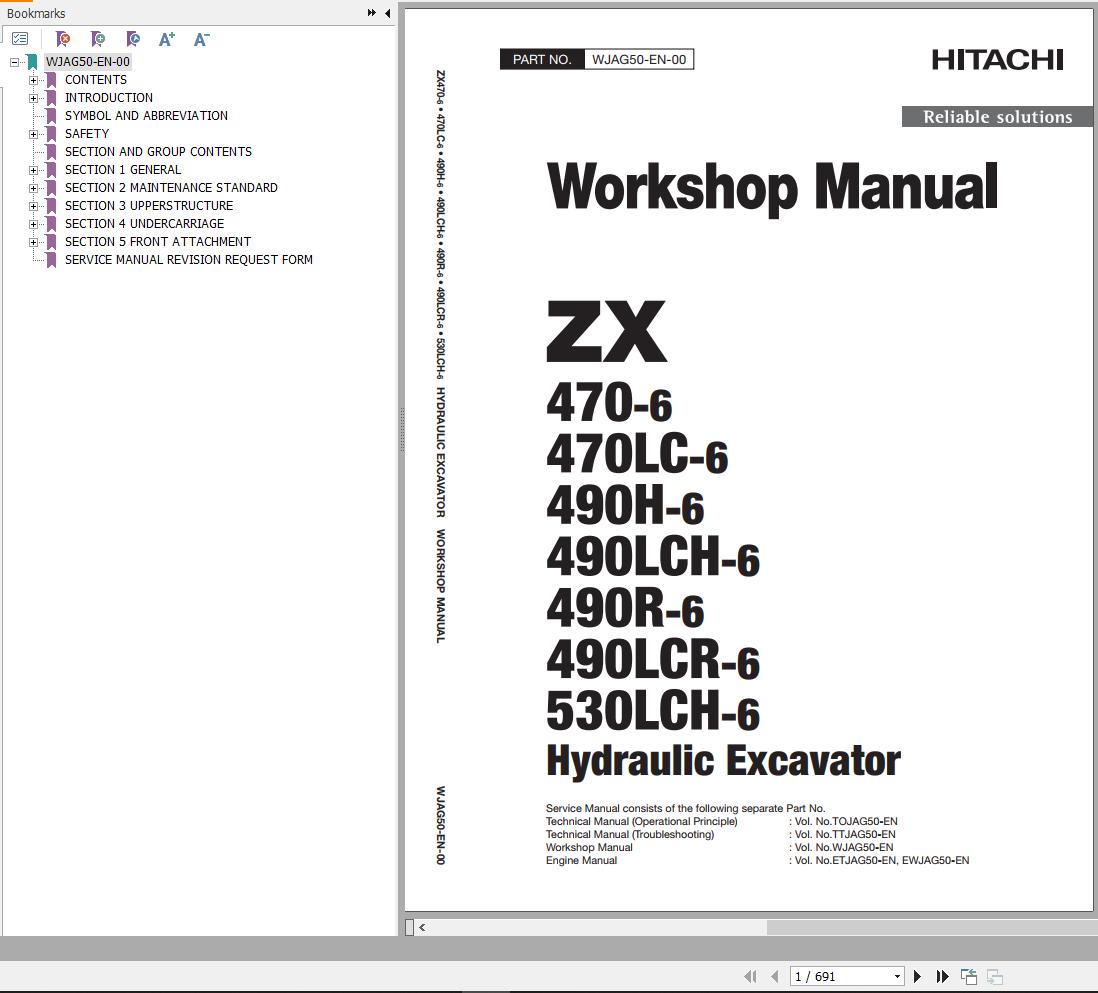Click the Bookmarks panel title
Screen dimensions: 1098x993
click(x=36, y=13)
